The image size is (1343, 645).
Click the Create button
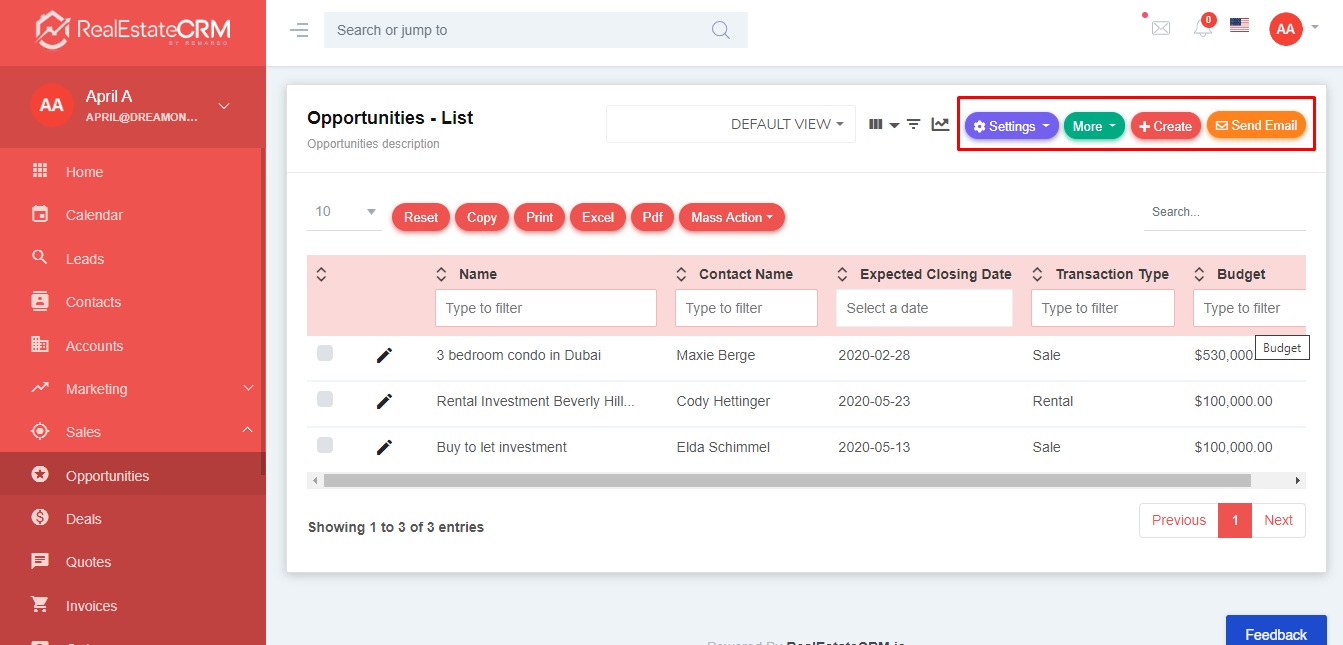1165,126
